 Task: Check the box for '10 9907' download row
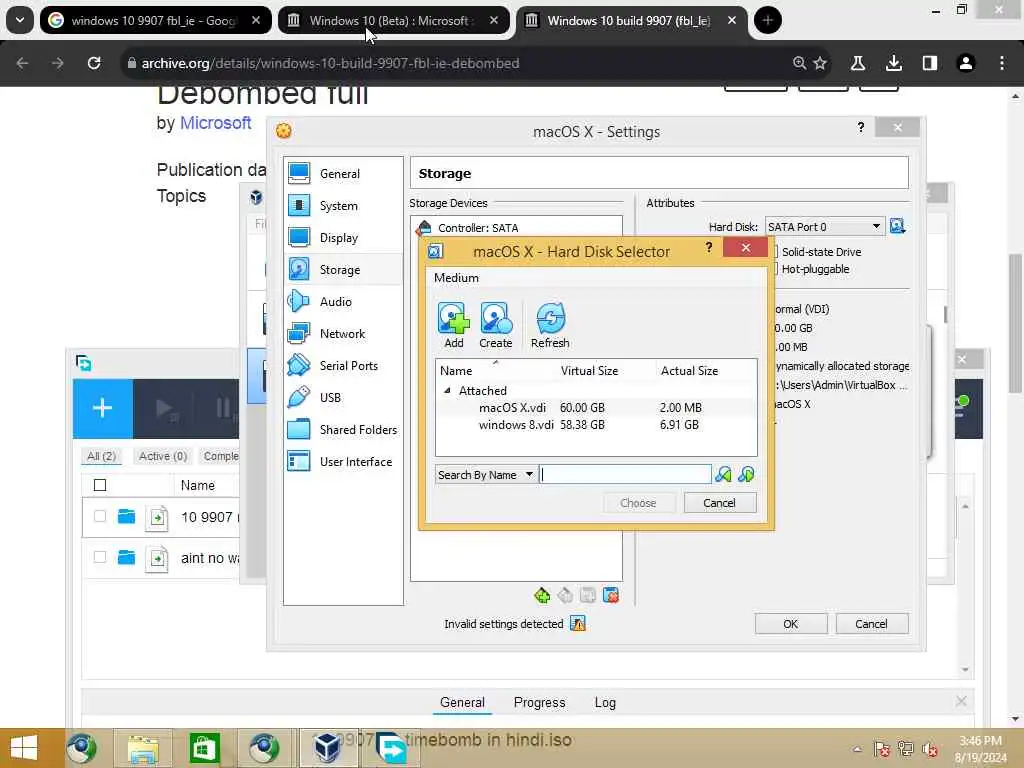pos(100,517)
